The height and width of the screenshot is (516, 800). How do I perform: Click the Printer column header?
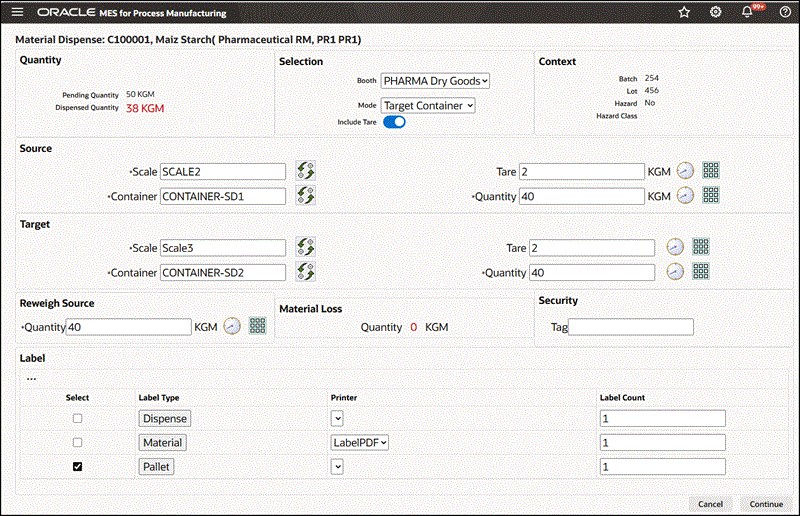click(343, 398)
